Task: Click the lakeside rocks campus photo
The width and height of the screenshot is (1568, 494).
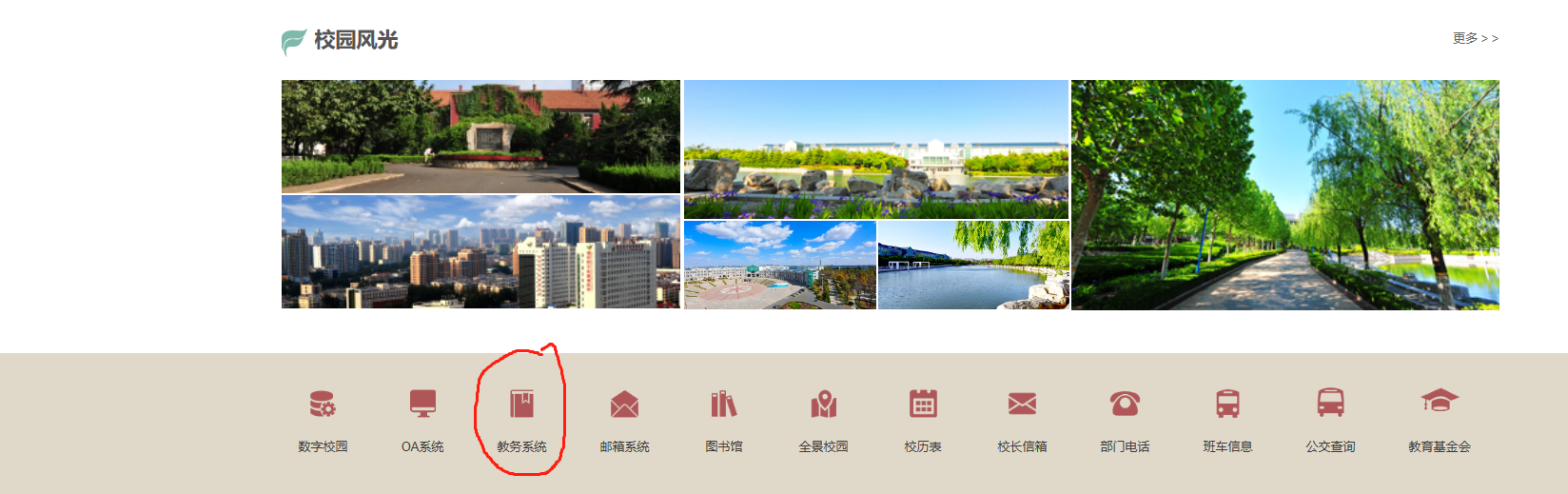Action: (x=876, y=149)
